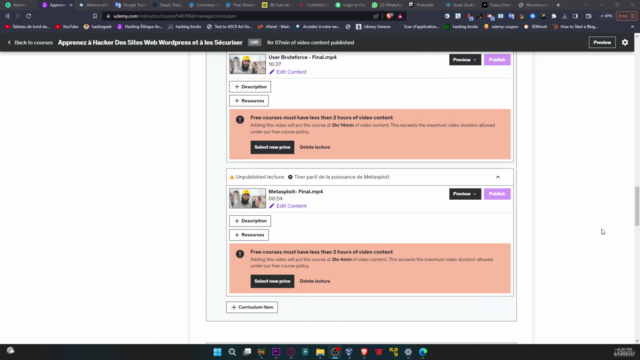The height and width of the screenshot is (360, 640).
Task: Open udemy coupon bookmark
Action: (501, 27)
